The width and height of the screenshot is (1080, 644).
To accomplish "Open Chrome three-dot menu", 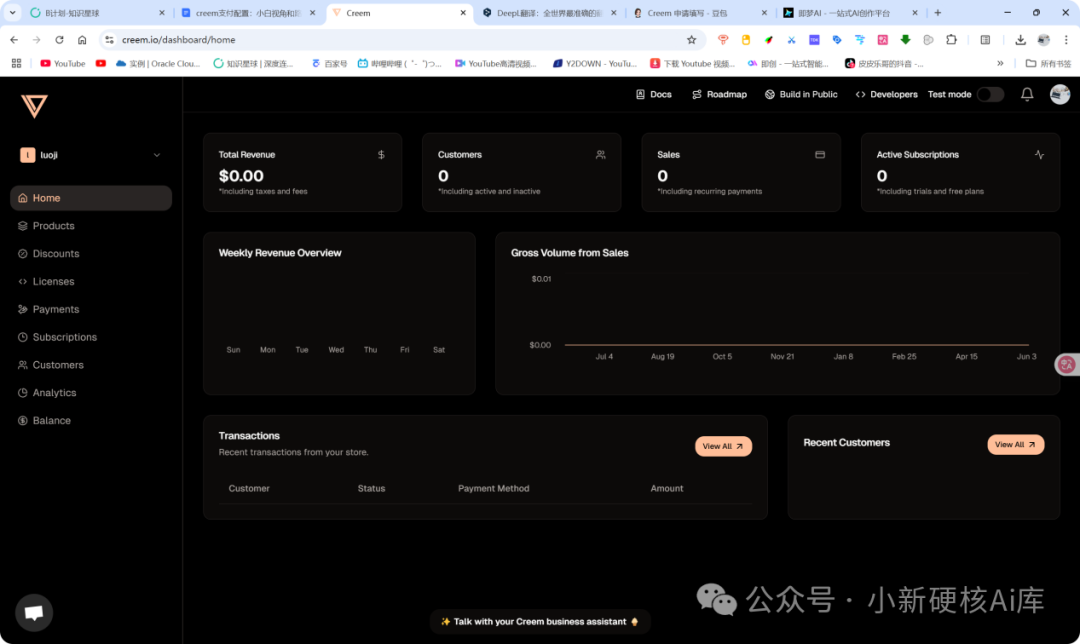I will (x=1066, y=40).
